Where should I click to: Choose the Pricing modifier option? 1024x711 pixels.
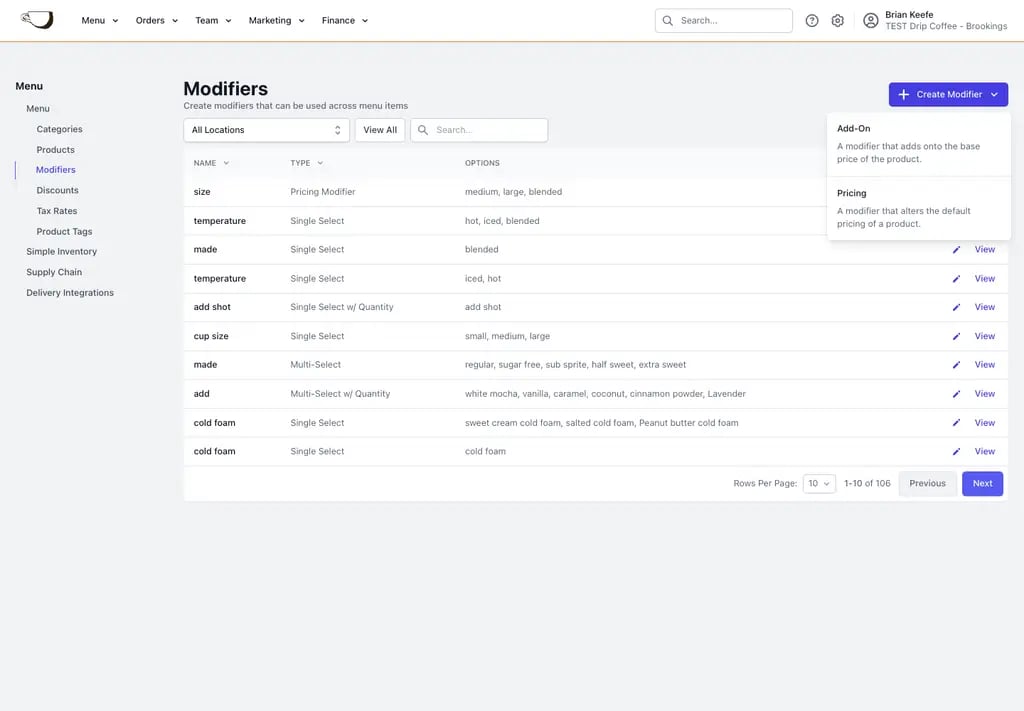click(x=918, y=208)
